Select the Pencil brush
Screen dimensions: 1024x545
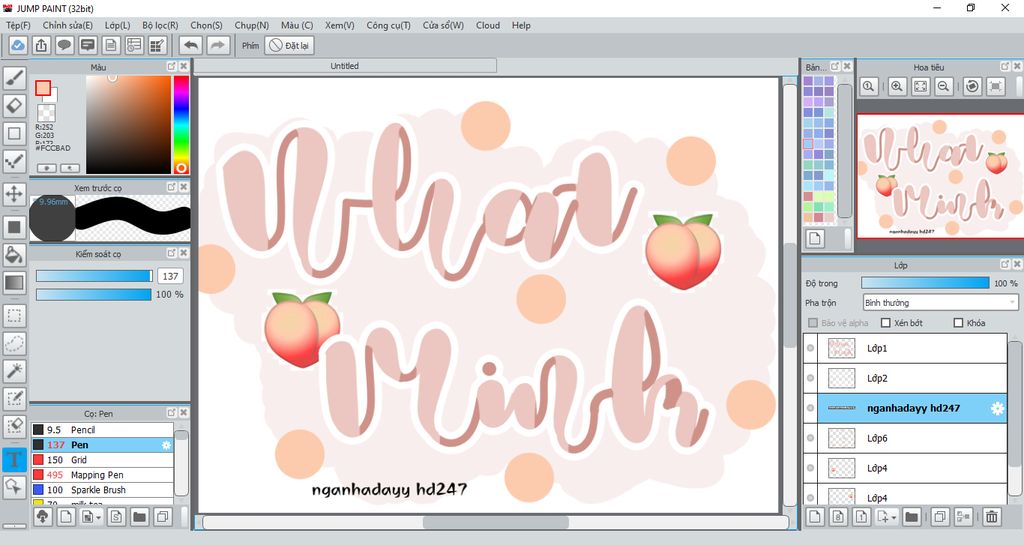point(103,430)
